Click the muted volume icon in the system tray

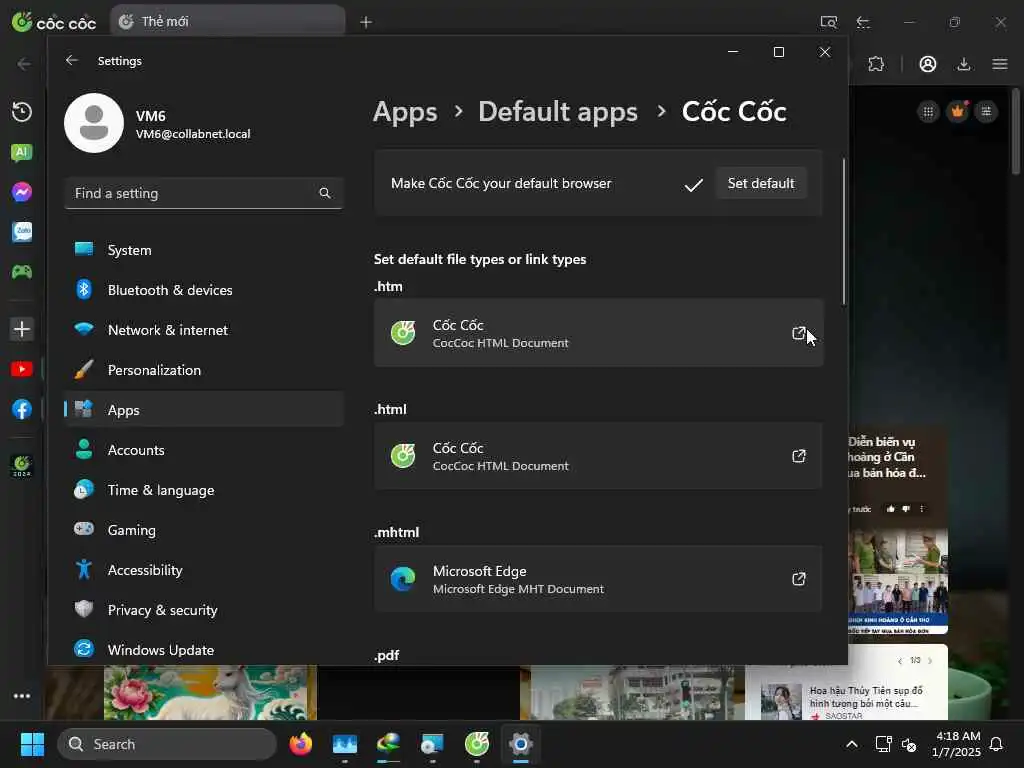(x=909, y=744)
